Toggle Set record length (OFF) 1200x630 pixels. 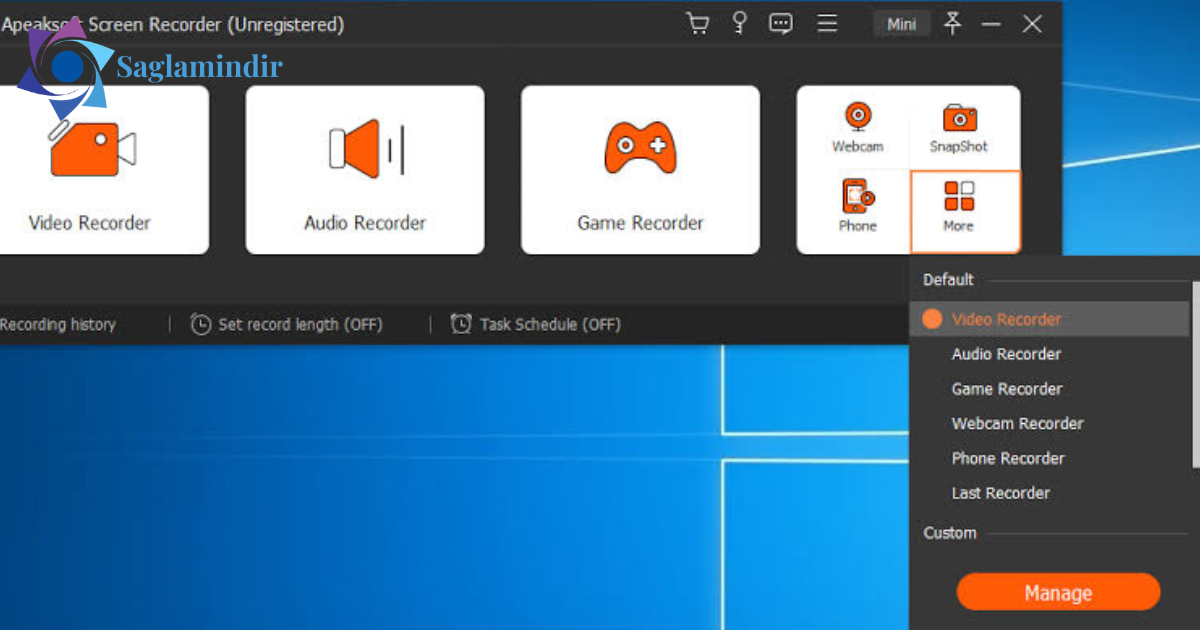point(300,324)
